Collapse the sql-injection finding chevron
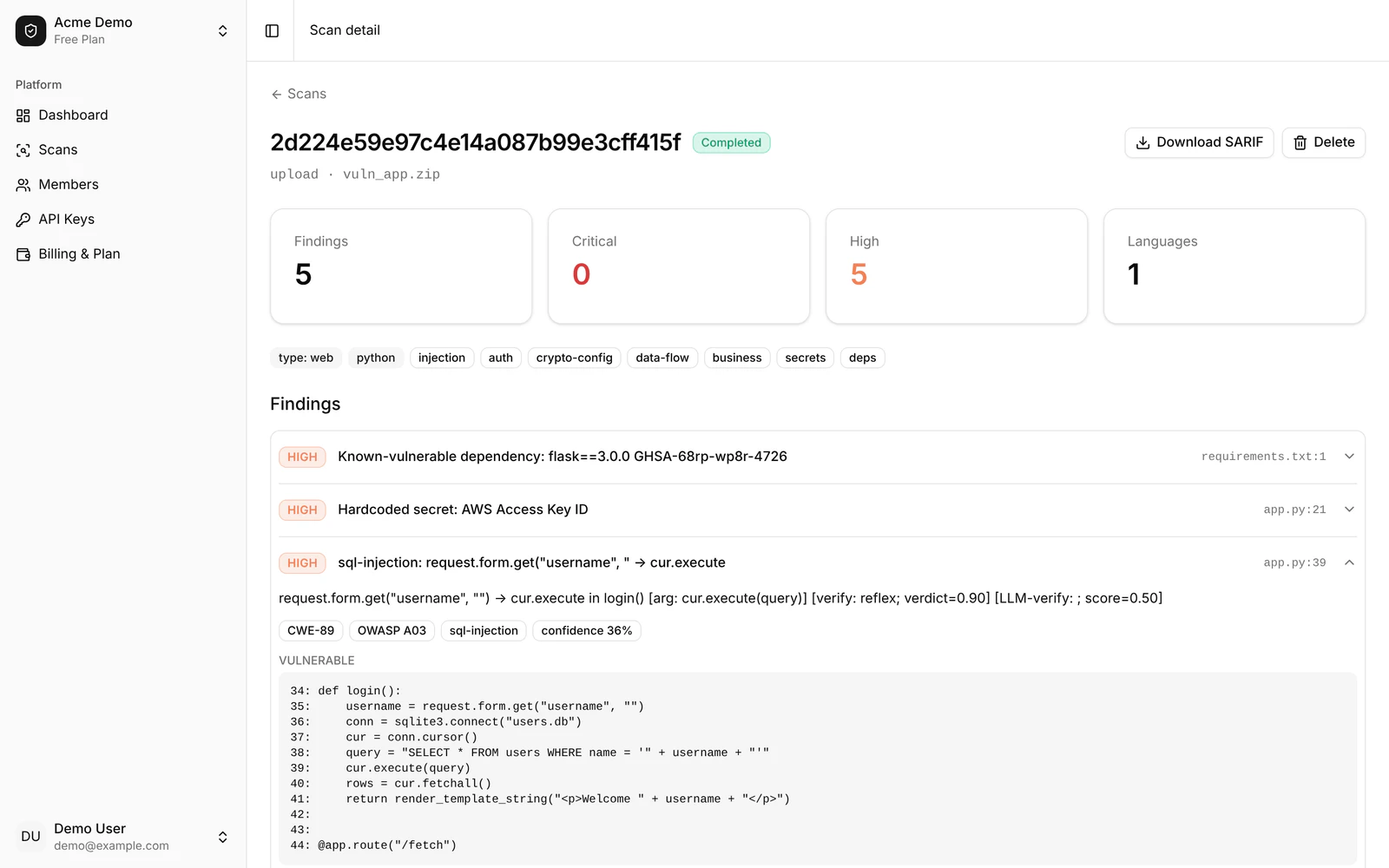1389x868 pixels. (x=1349, y=562)
